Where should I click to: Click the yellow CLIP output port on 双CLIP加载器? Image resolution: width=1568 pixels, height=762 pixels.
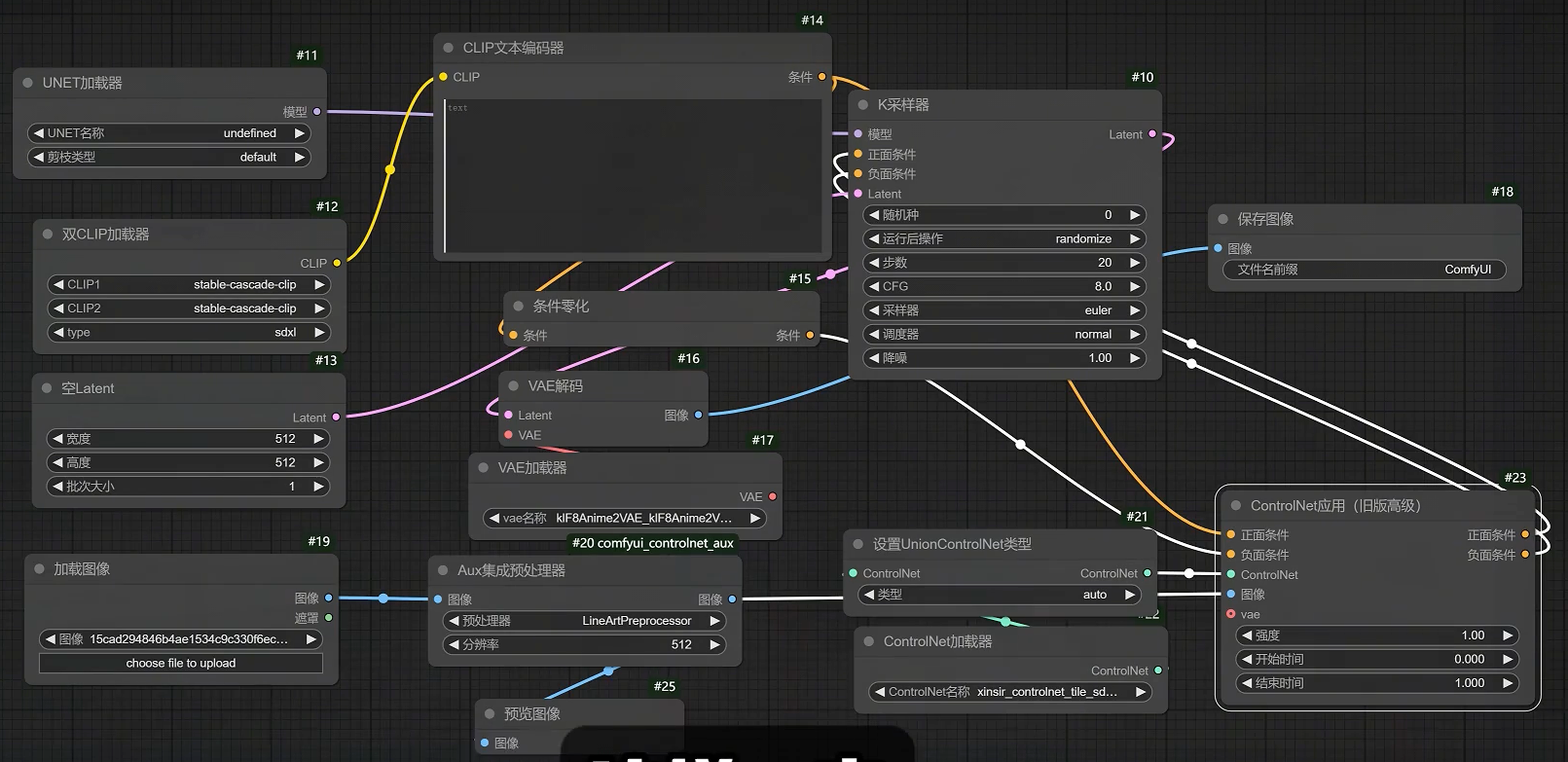point(337,263)
